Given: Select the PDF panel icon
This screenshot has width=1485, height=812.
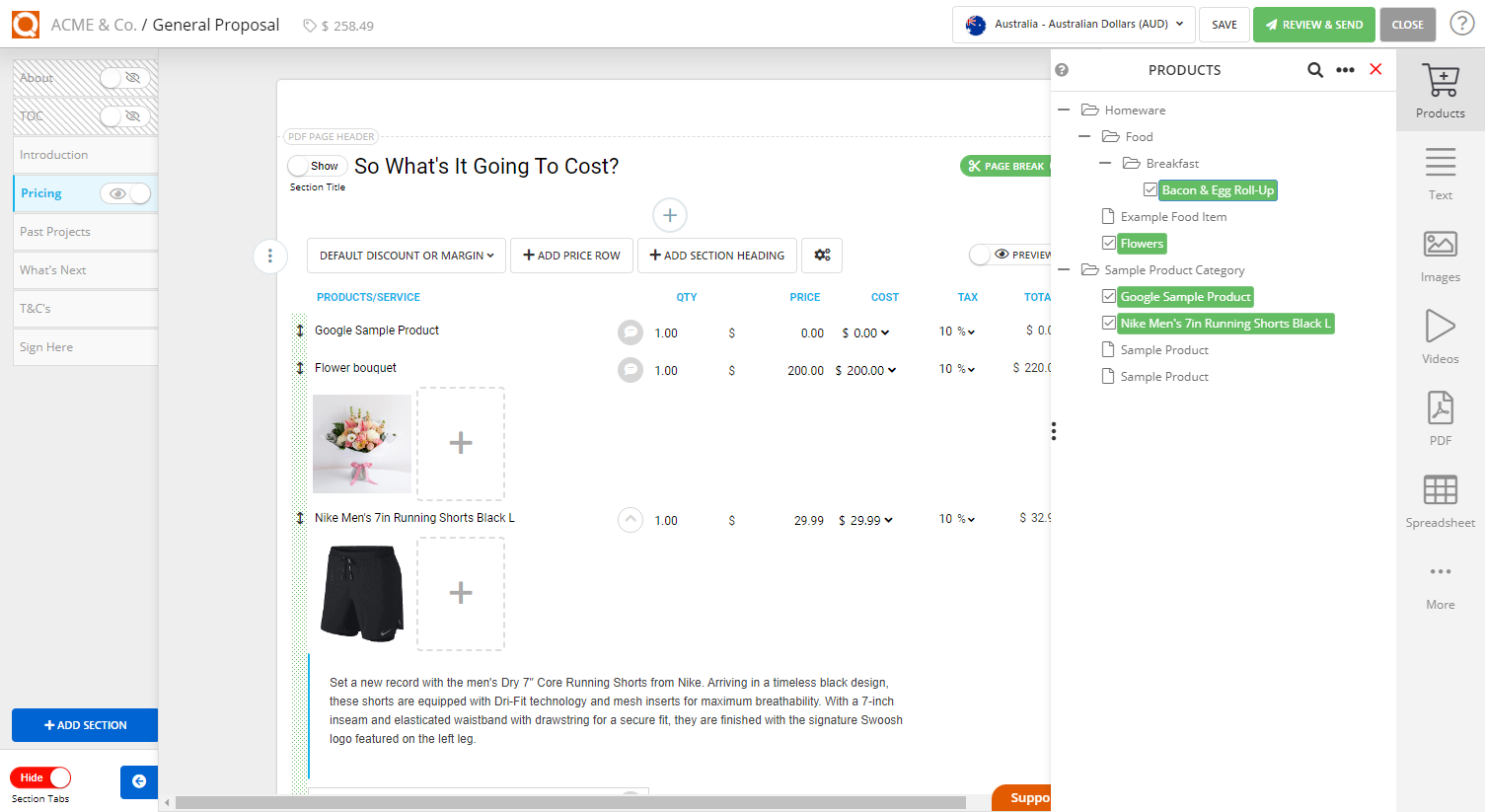Looking at the screenshot, I should click(x=1440, y=416).
